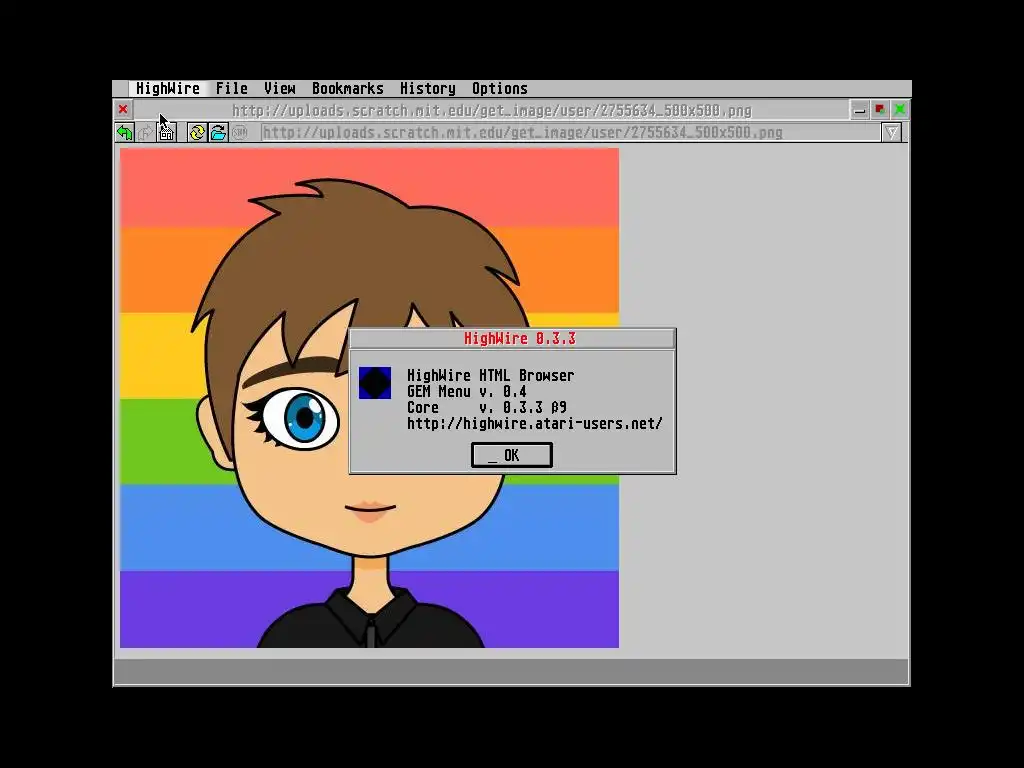This screenshot has width=1024, height=768.
Task: Open the Bookmarks menu
Action: (x=347, y=88)
